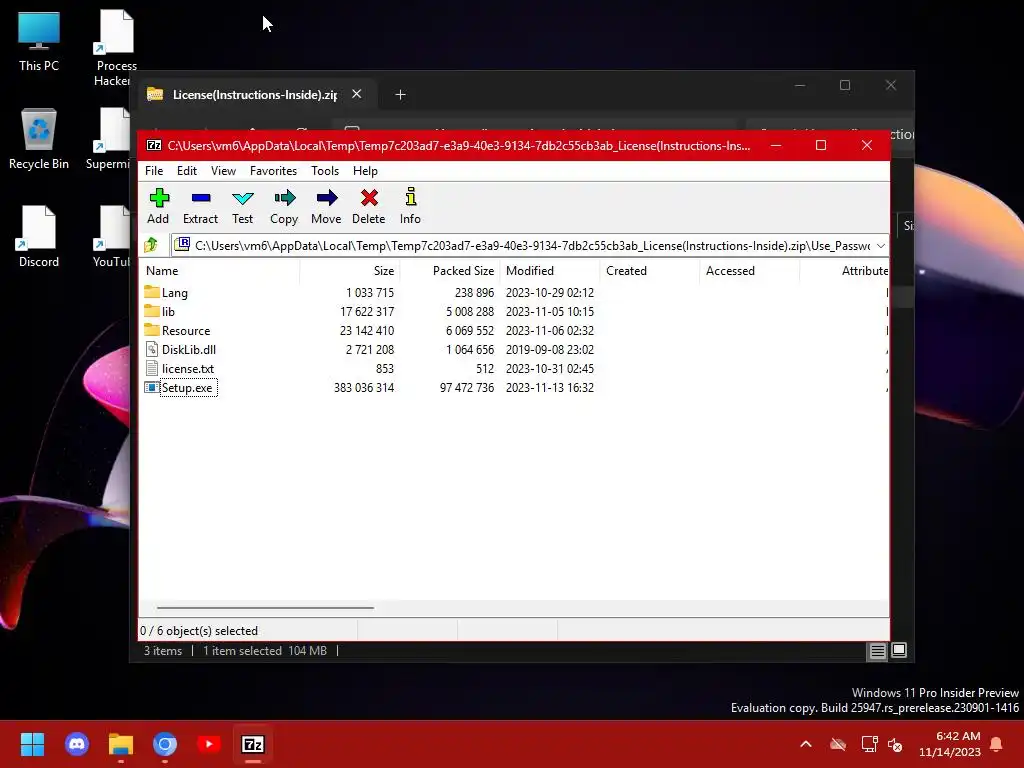
Task: Select the license.txt file
Action: 187,369
